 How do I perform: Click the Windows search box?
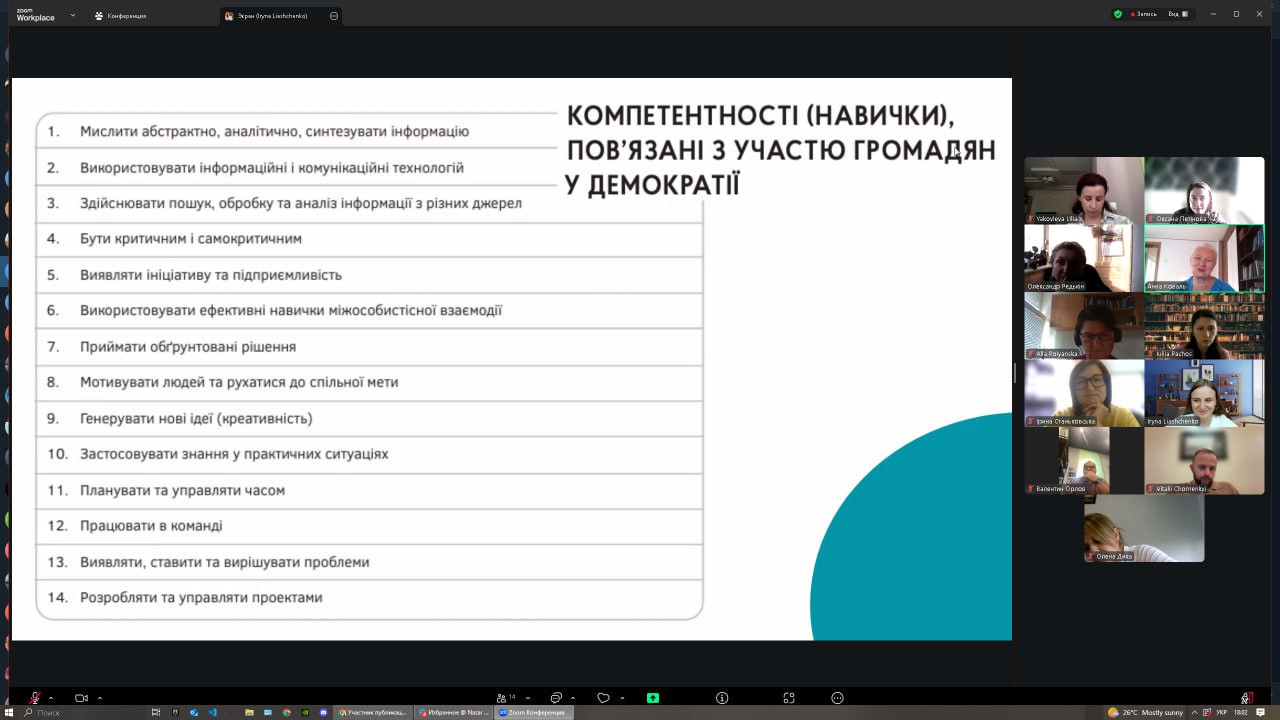click(x=80, y=712)
